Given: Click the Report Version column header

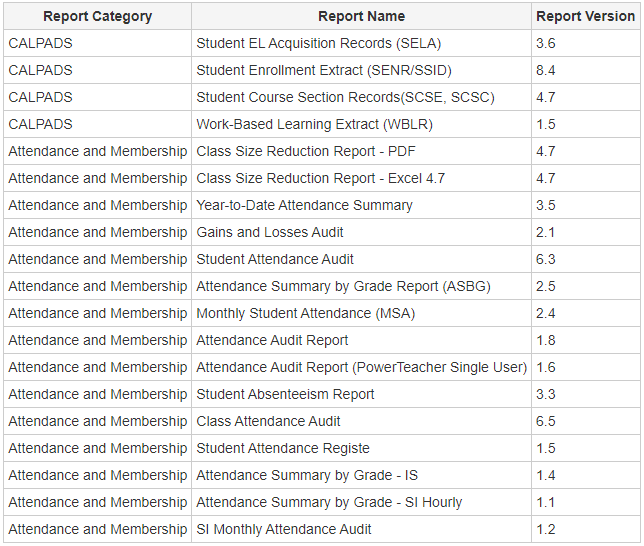Looking at the screenshot, I should (x=586, y=16).
